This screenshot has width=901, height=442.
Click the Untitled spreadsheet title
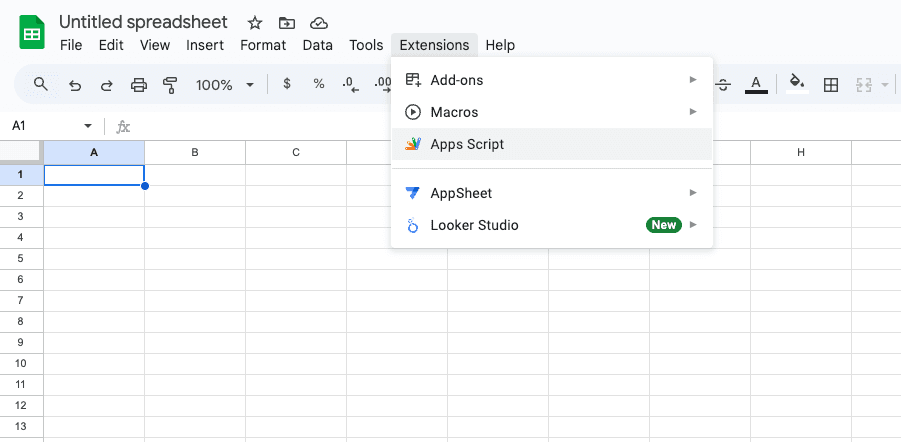(x=143, y=22)
